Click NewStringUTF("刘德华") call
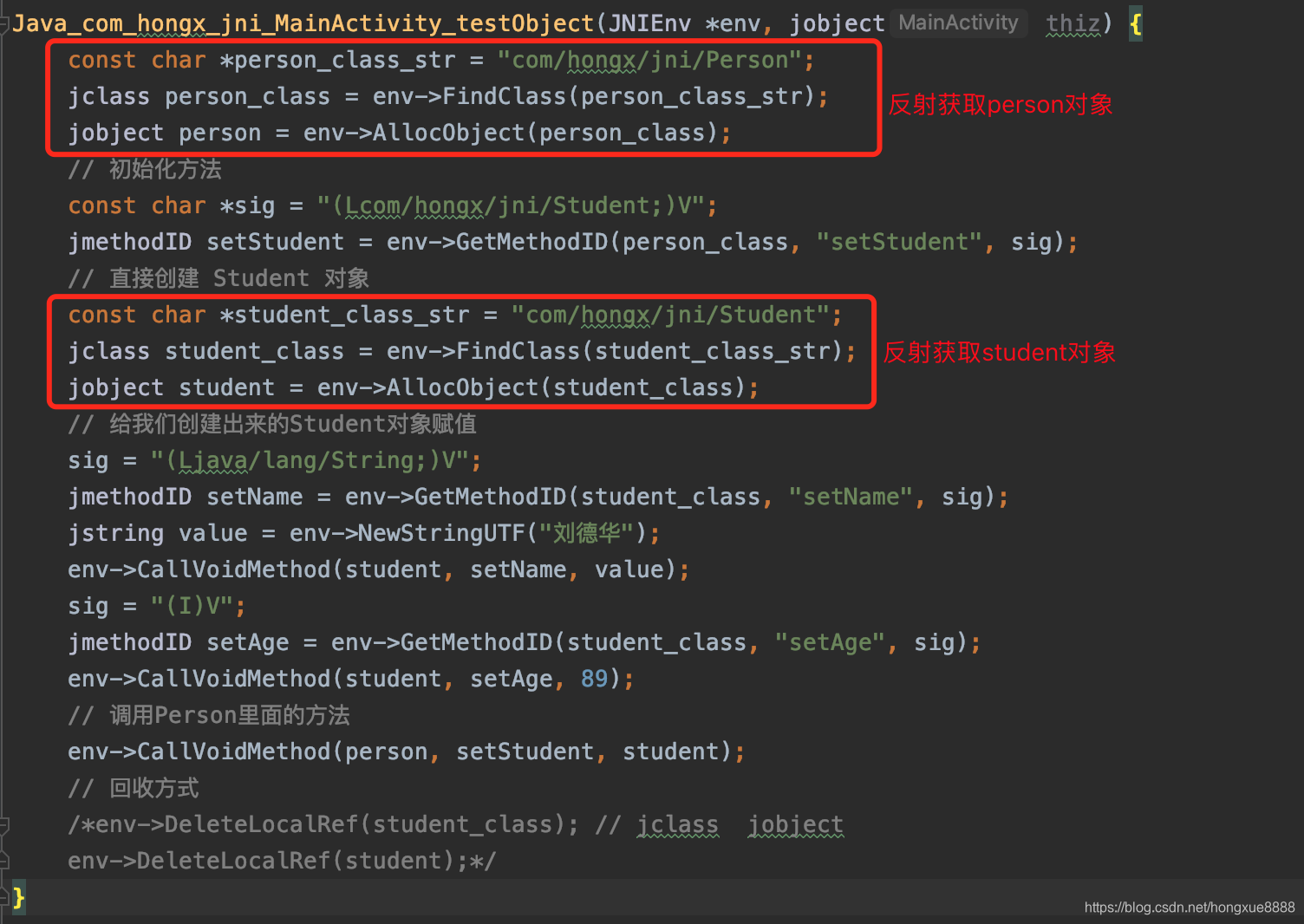The width and height of the screenshot is (1304, 924). tap(503, 533)
